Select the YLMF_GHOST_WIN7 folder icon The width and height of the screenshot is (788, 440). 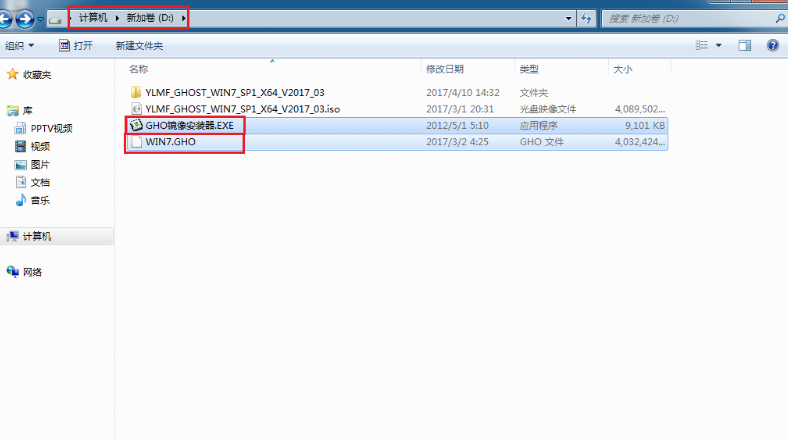pos(136,92)
